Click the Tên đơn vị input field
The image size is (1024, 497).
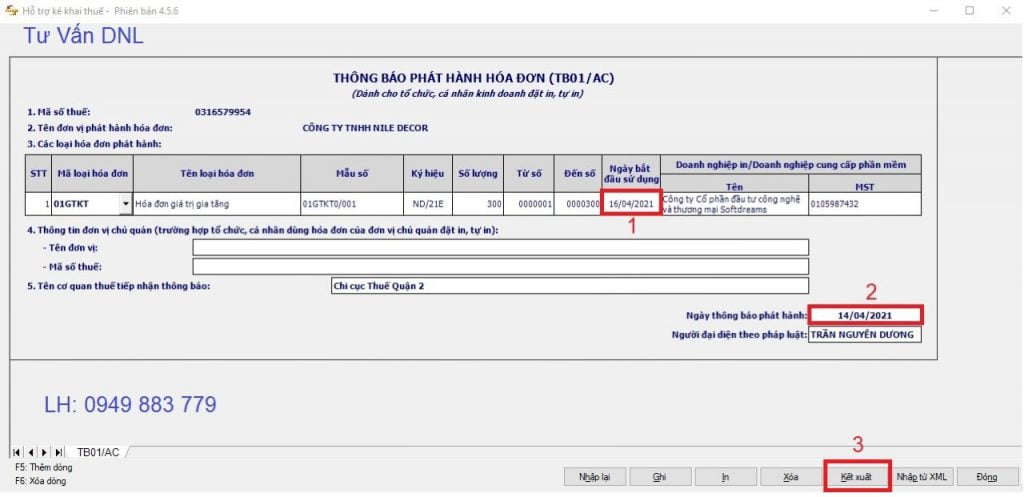click(500, 248)
